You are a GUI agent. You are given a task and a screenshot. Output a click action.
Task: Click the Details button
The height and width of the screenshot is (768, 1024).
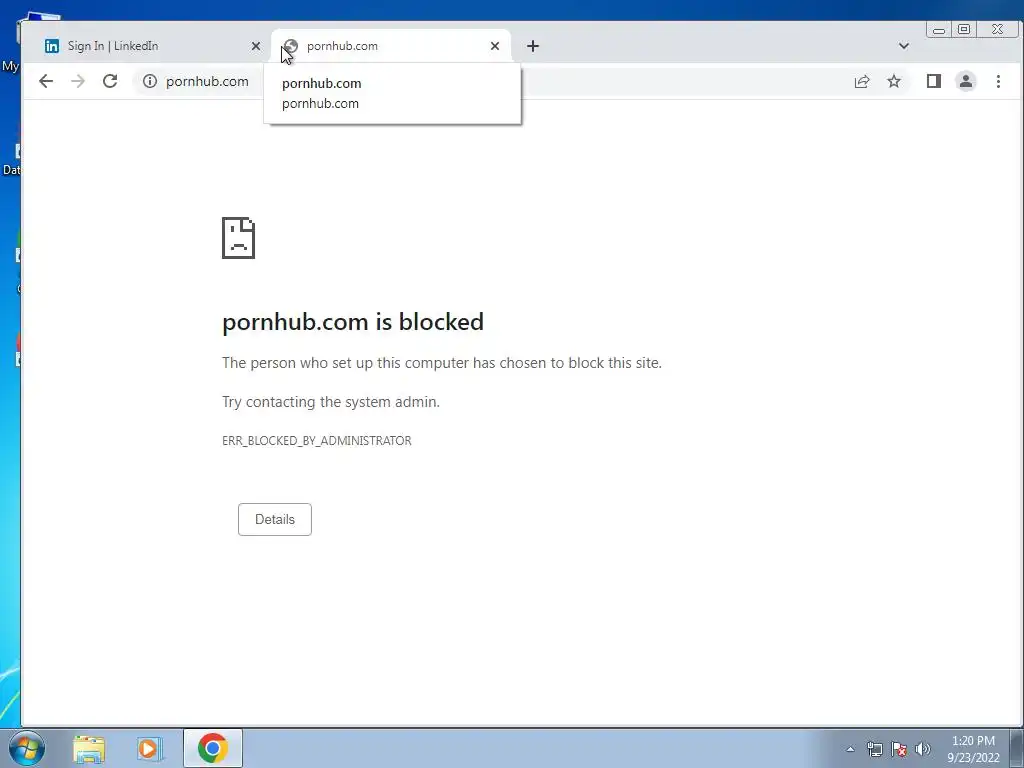point(275,519)
